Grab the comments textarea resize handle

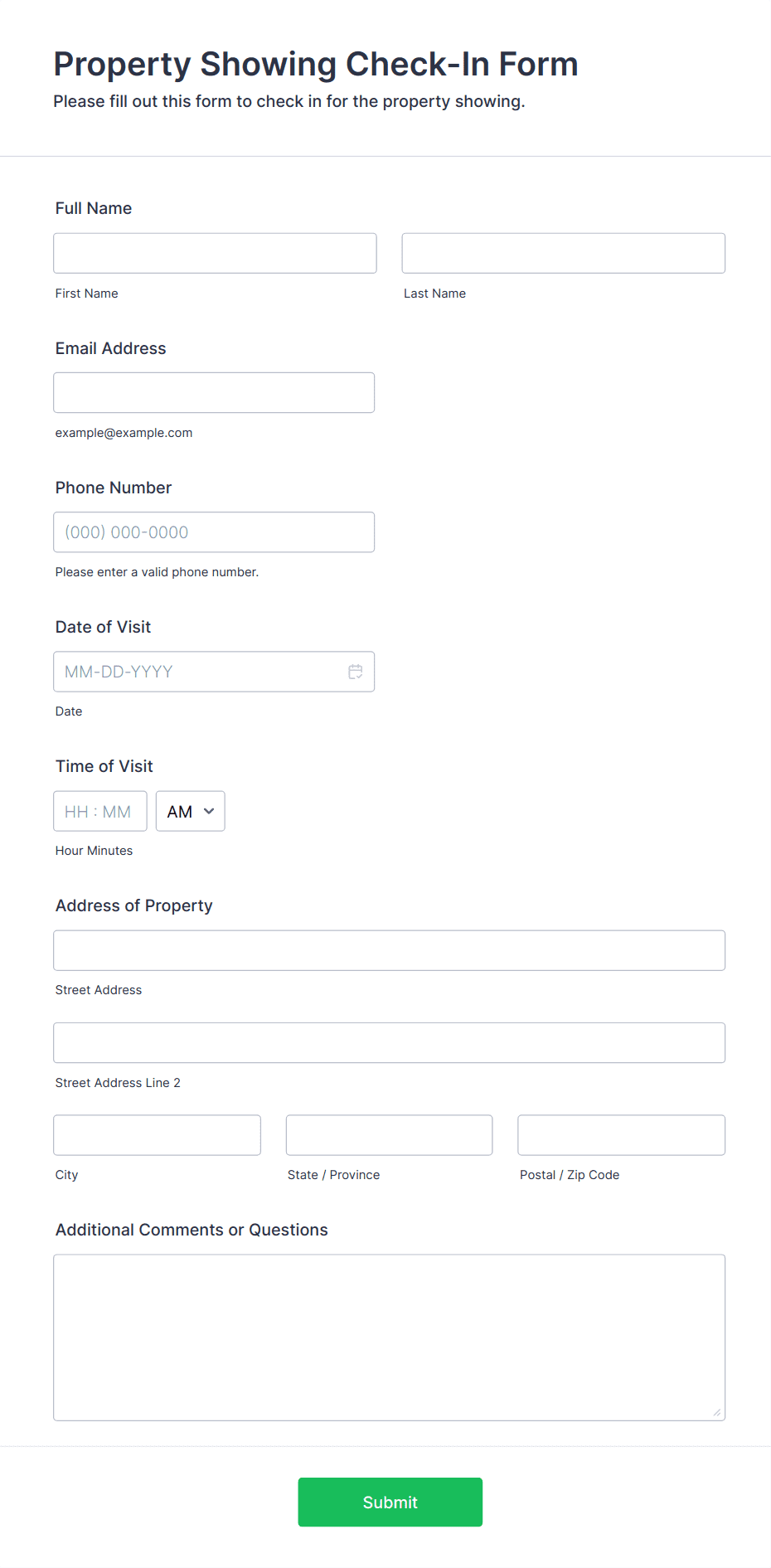[x=717, y=1412]
